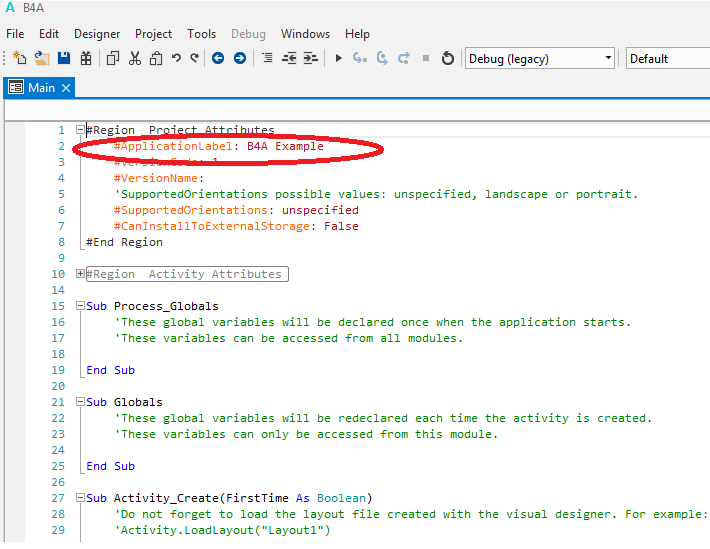Open the Edit menu
Screen dimensions: 710x549
(49, 34)
